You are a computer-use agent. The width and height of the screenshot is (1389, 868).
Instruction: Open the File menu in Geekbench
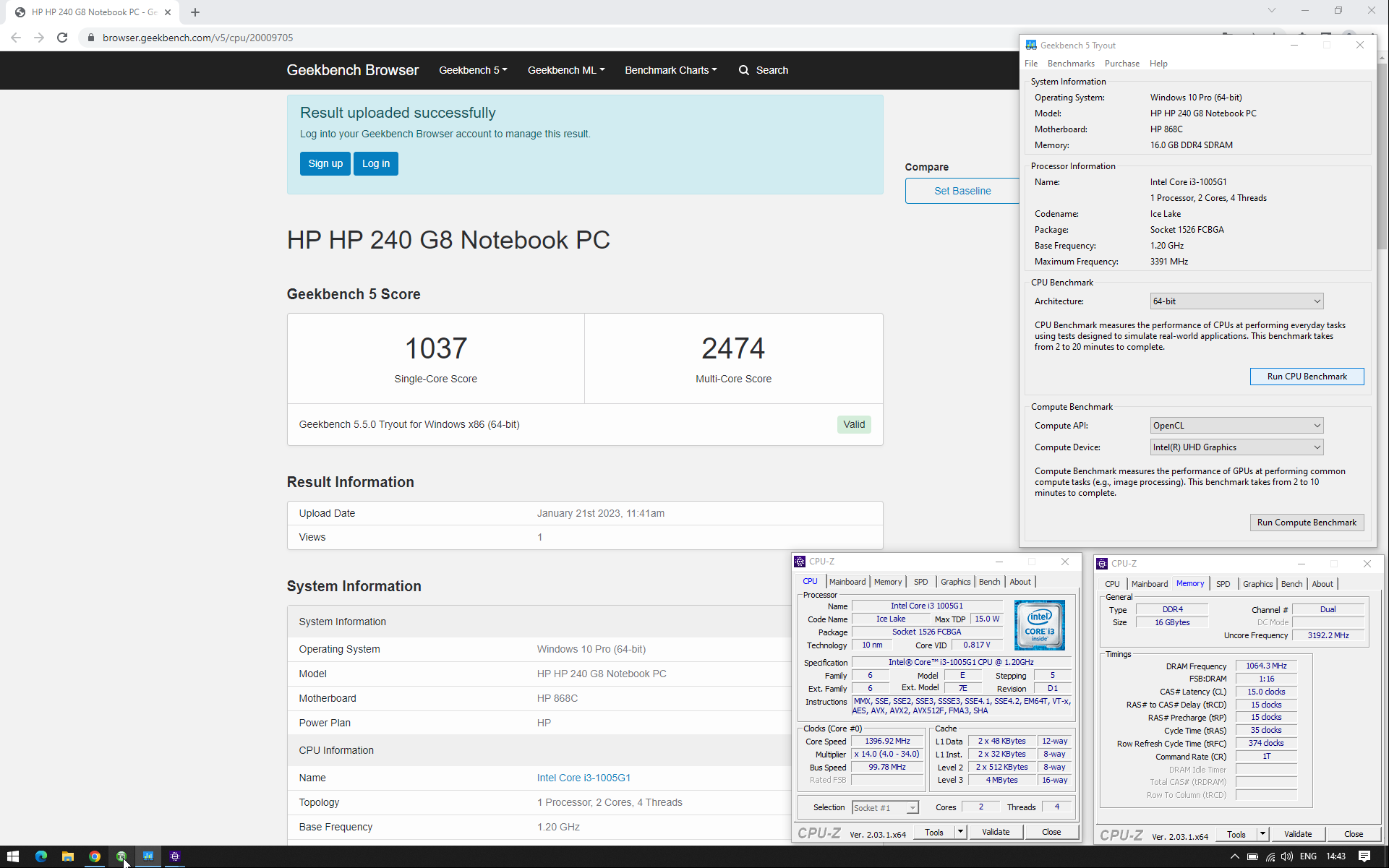click(1031, 64)
